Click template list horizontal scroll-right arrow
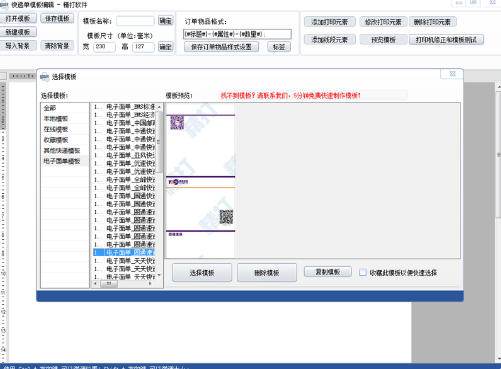 click(x=150, y=283)
